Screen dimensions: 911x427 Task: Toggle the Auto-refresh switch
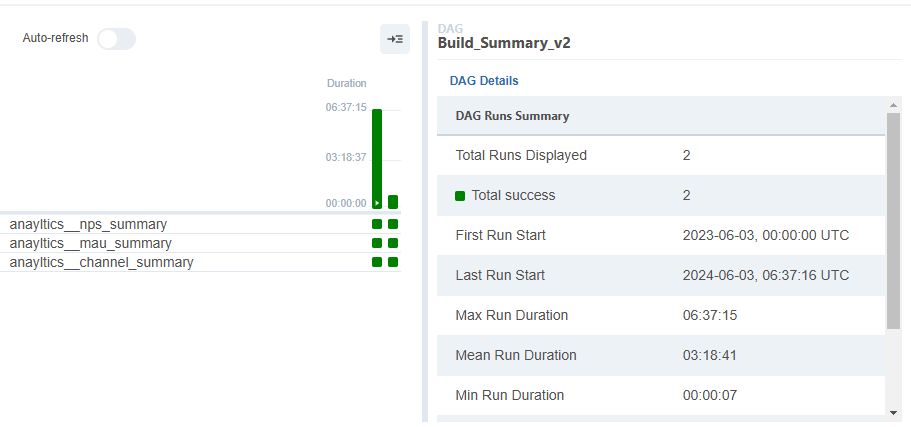pyautogui.click(x=116, y=39)
